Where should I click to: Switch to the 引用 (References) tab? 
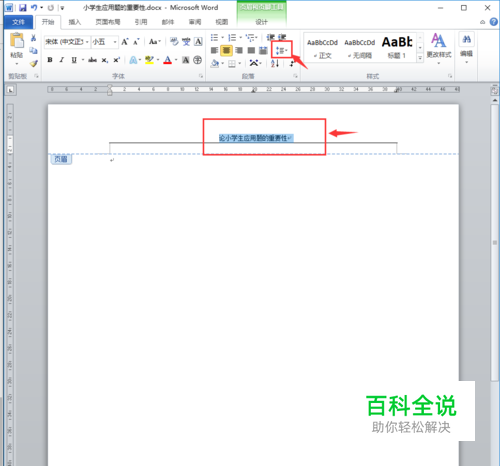[141, 22]
